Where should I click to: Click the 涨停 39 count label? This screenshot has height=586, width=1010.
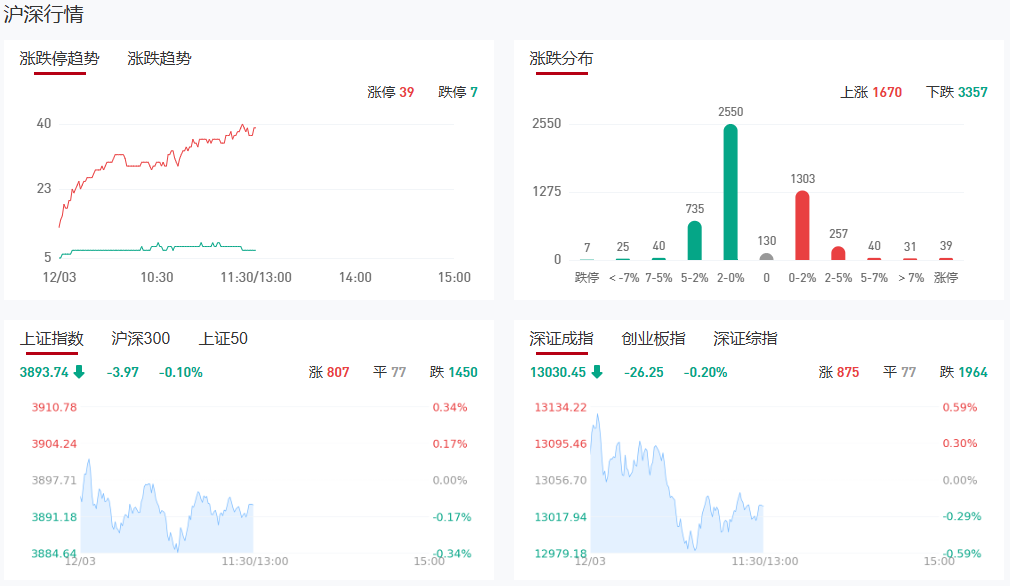pyautogui.click(x=391, y=92)
